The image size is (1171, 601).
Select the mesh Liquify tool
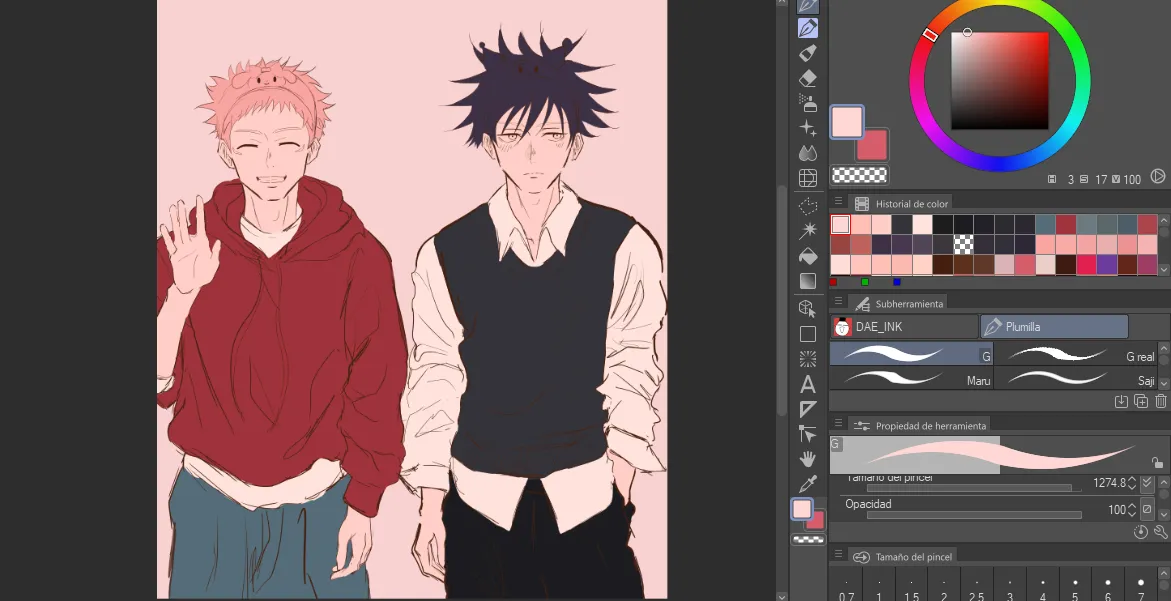pyautogui.click(x=807, y=178)
